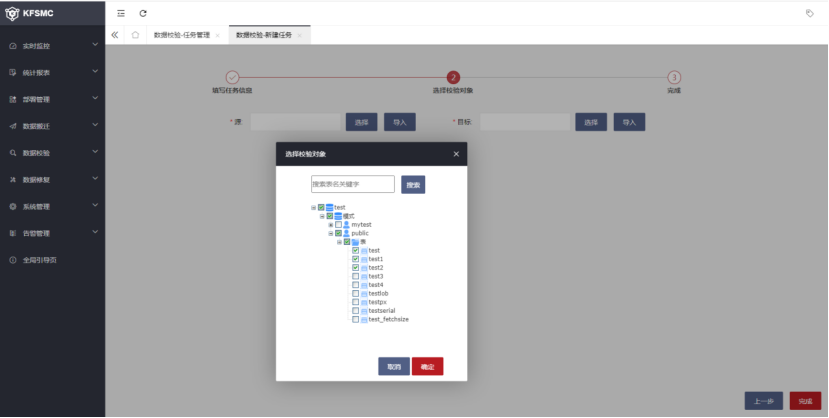829x418 pixels.
Task: Click the 导入 button next to 目标 field
Action: [629, 122]
